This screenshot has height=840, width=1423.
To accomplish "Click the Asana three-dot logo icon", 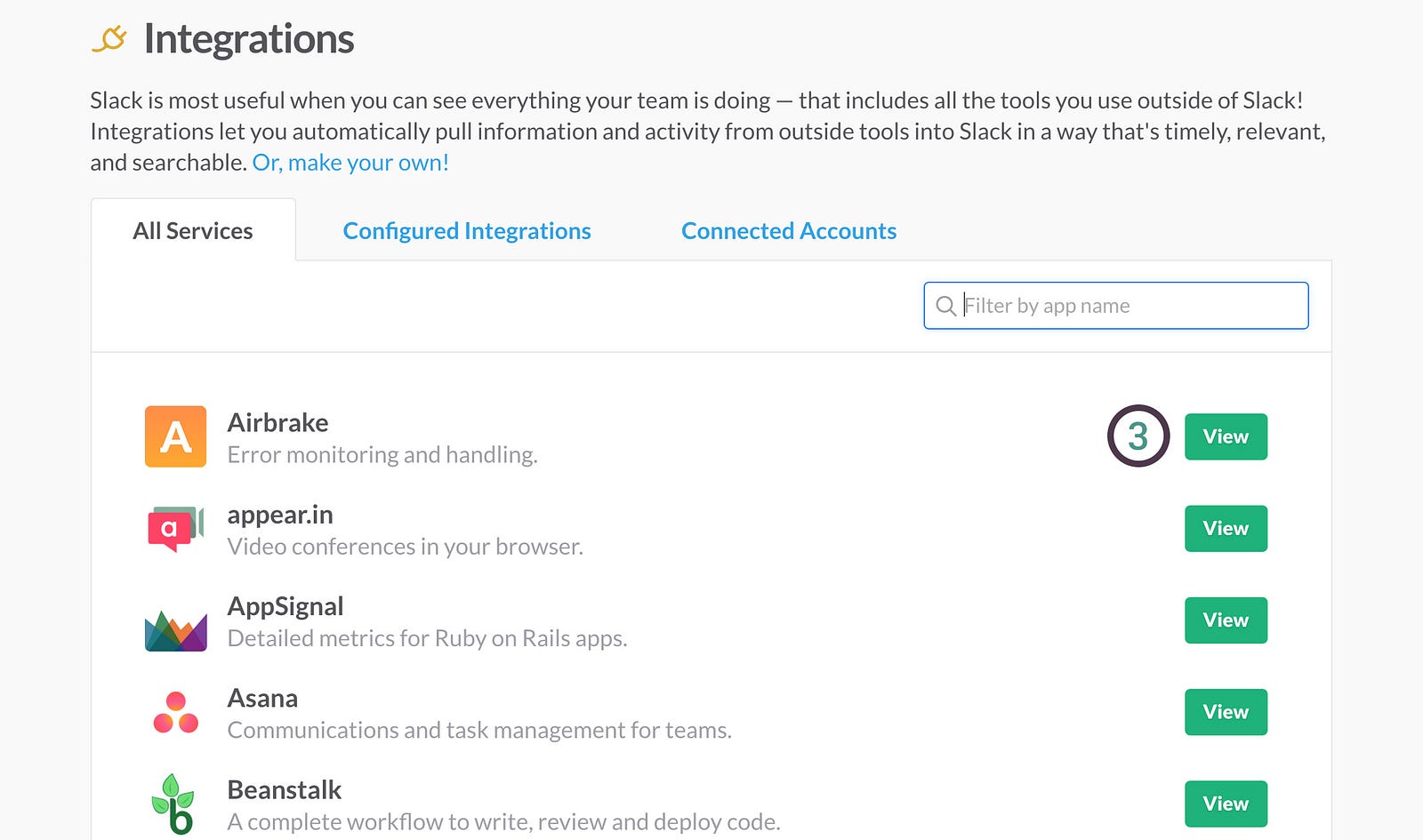I will click(175, 712).
